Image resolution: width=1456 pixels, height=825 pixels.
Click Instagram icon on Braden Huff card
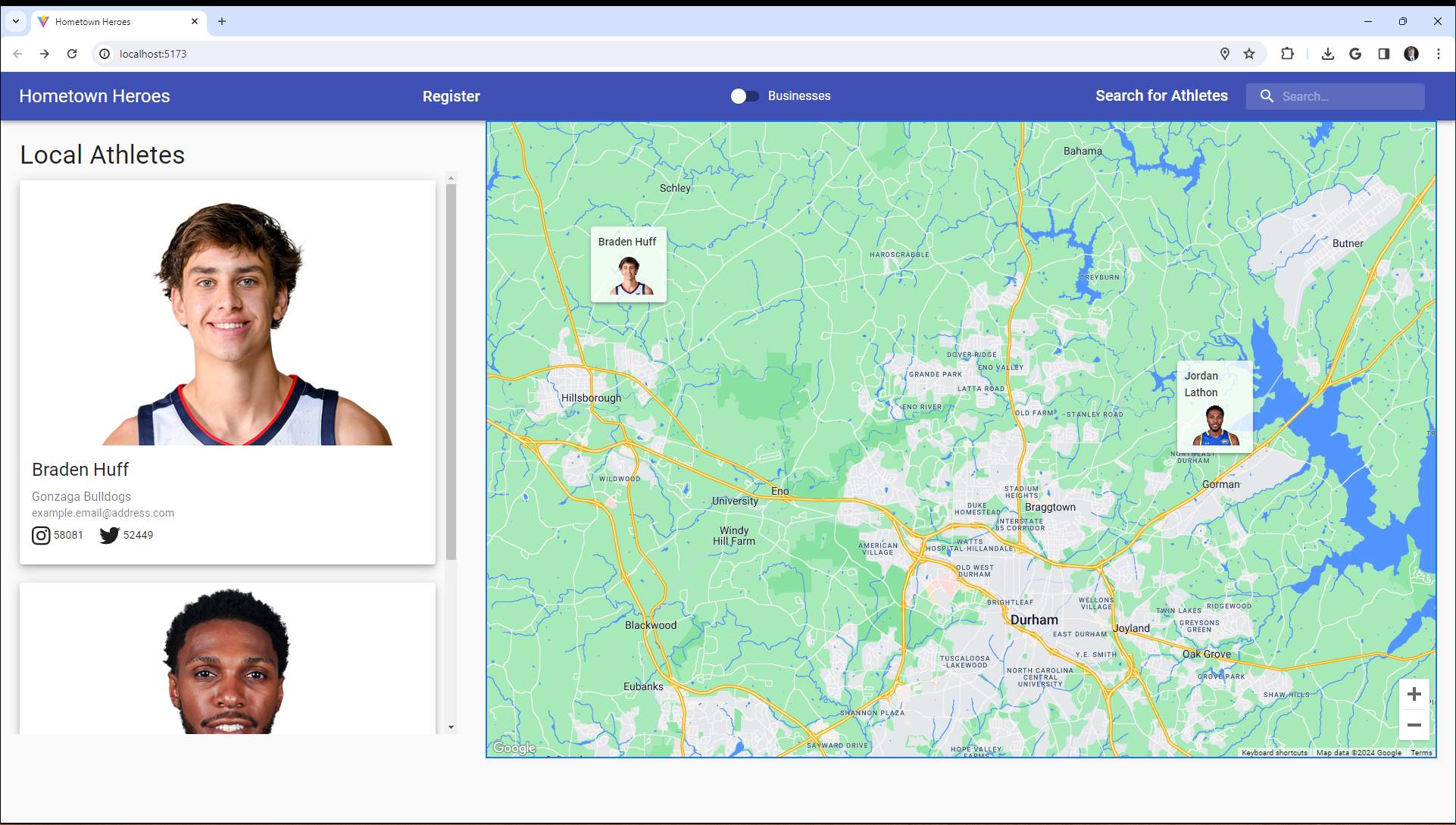pyautogui.click(x=41, y=536)
